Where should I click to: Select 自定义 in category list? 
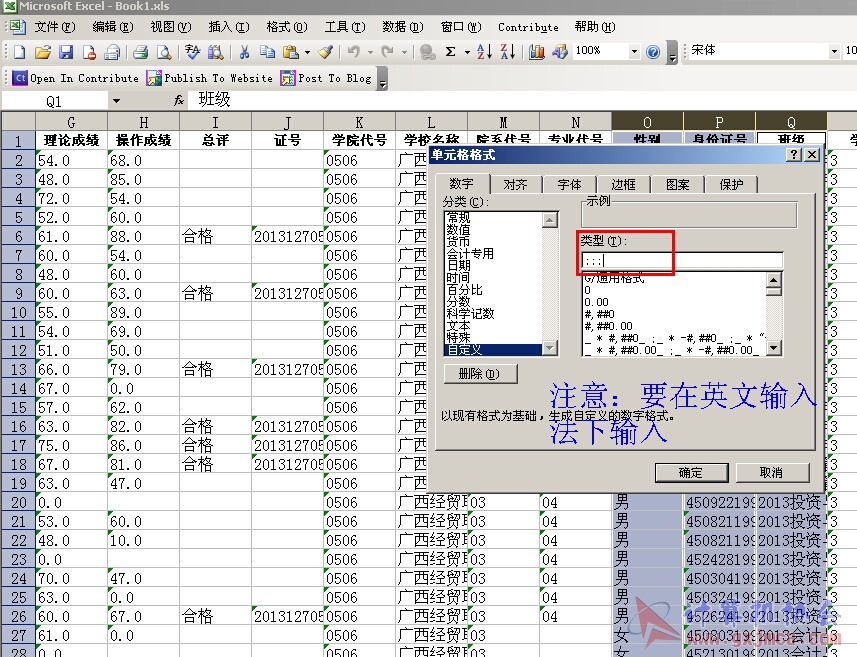[x=494, y=350]
